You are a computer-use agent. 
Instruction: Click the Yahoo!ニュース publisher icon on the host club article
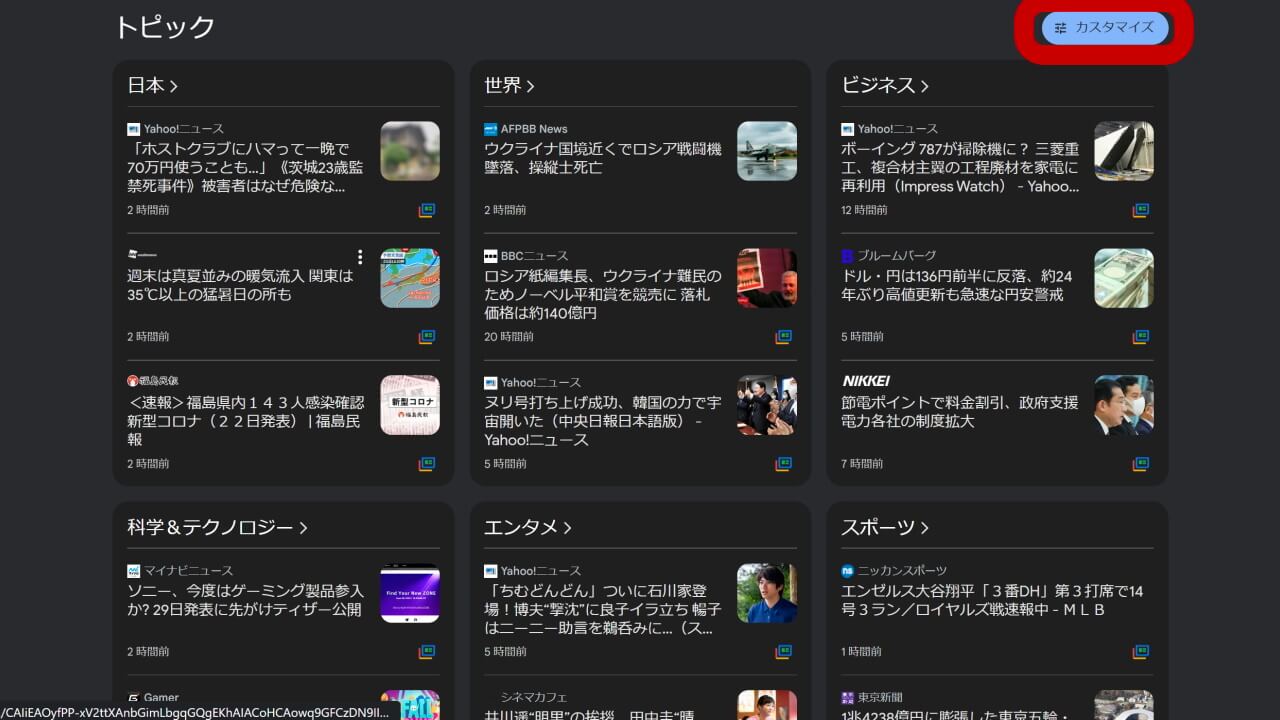pos(131,128)
